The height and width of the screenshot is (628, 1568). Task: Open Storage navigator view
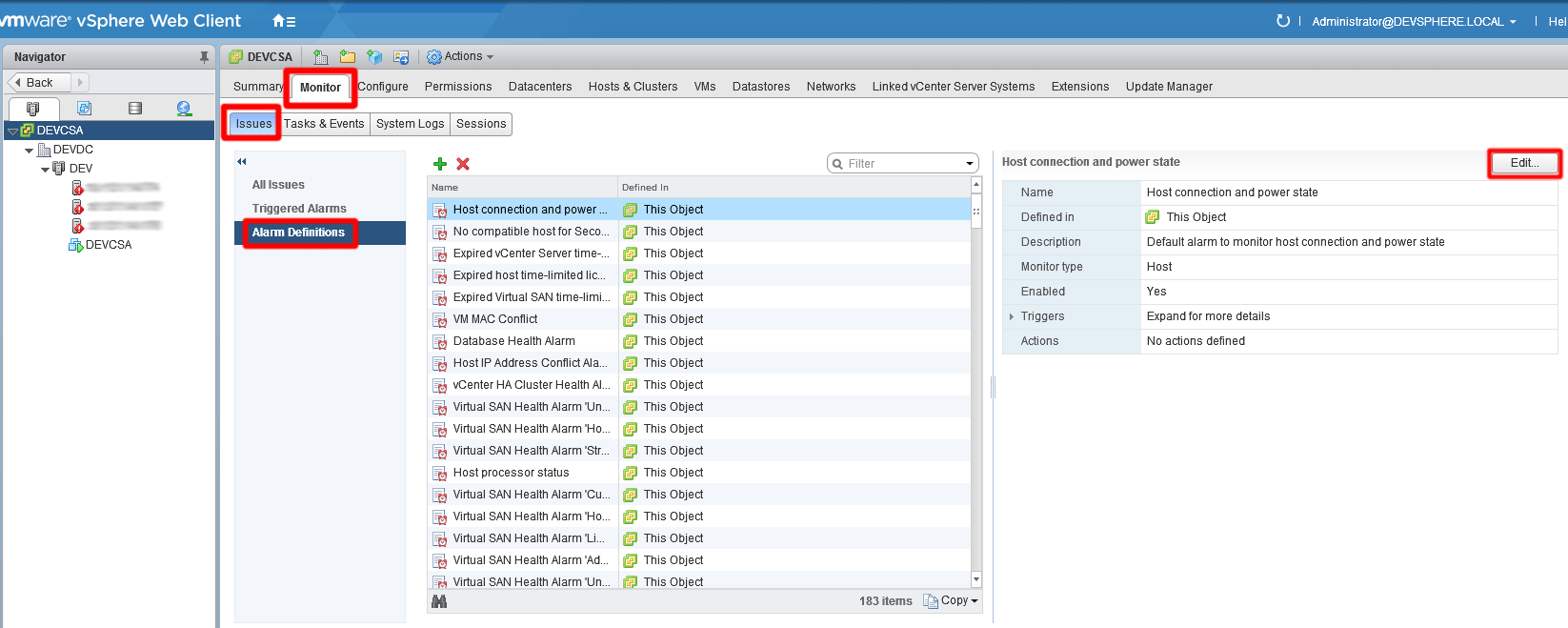point(134,109)
